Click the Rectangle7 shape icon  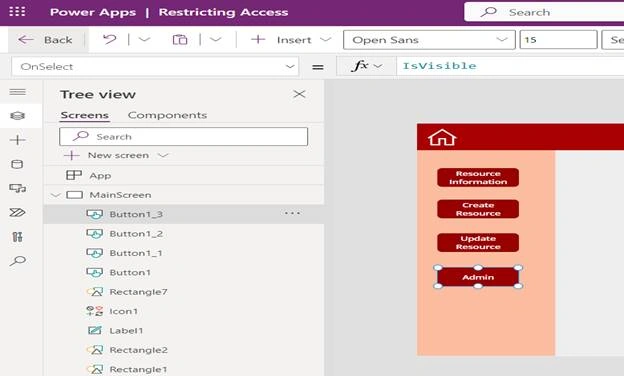pos(95,292)
